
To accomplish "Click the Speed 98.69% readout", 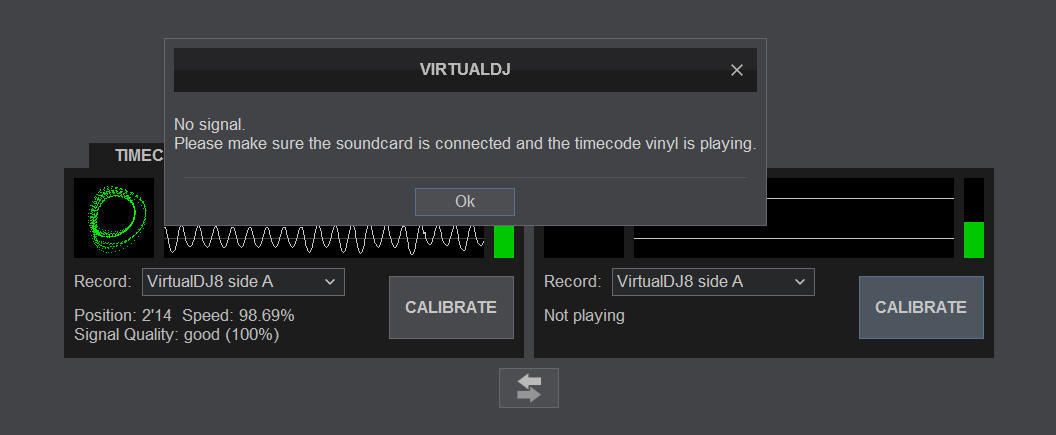I will click(x=238, y=315).
